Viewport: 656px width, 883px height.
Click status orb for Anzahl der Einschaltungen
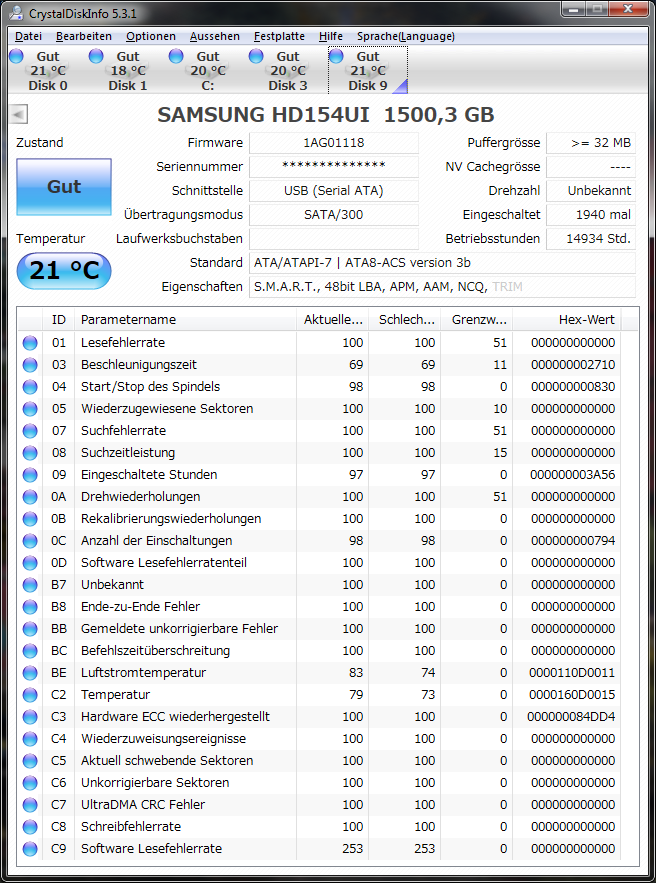(30, 541)
